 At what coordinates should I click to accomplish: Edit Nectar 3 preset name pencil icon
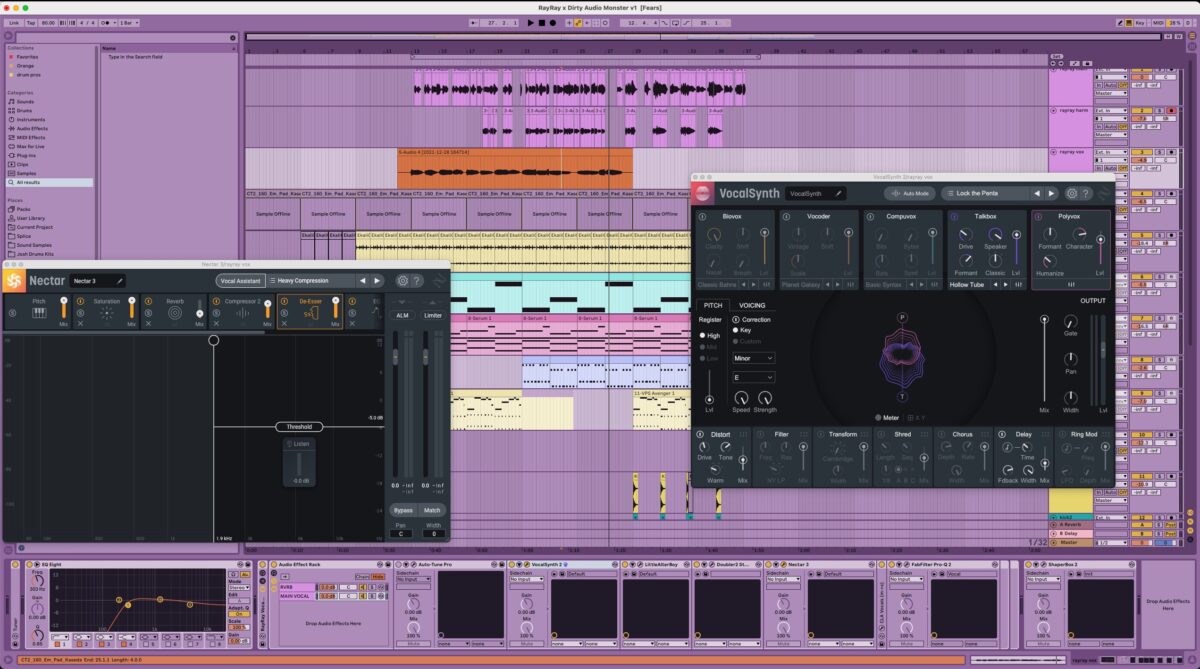tap(119, 281)
